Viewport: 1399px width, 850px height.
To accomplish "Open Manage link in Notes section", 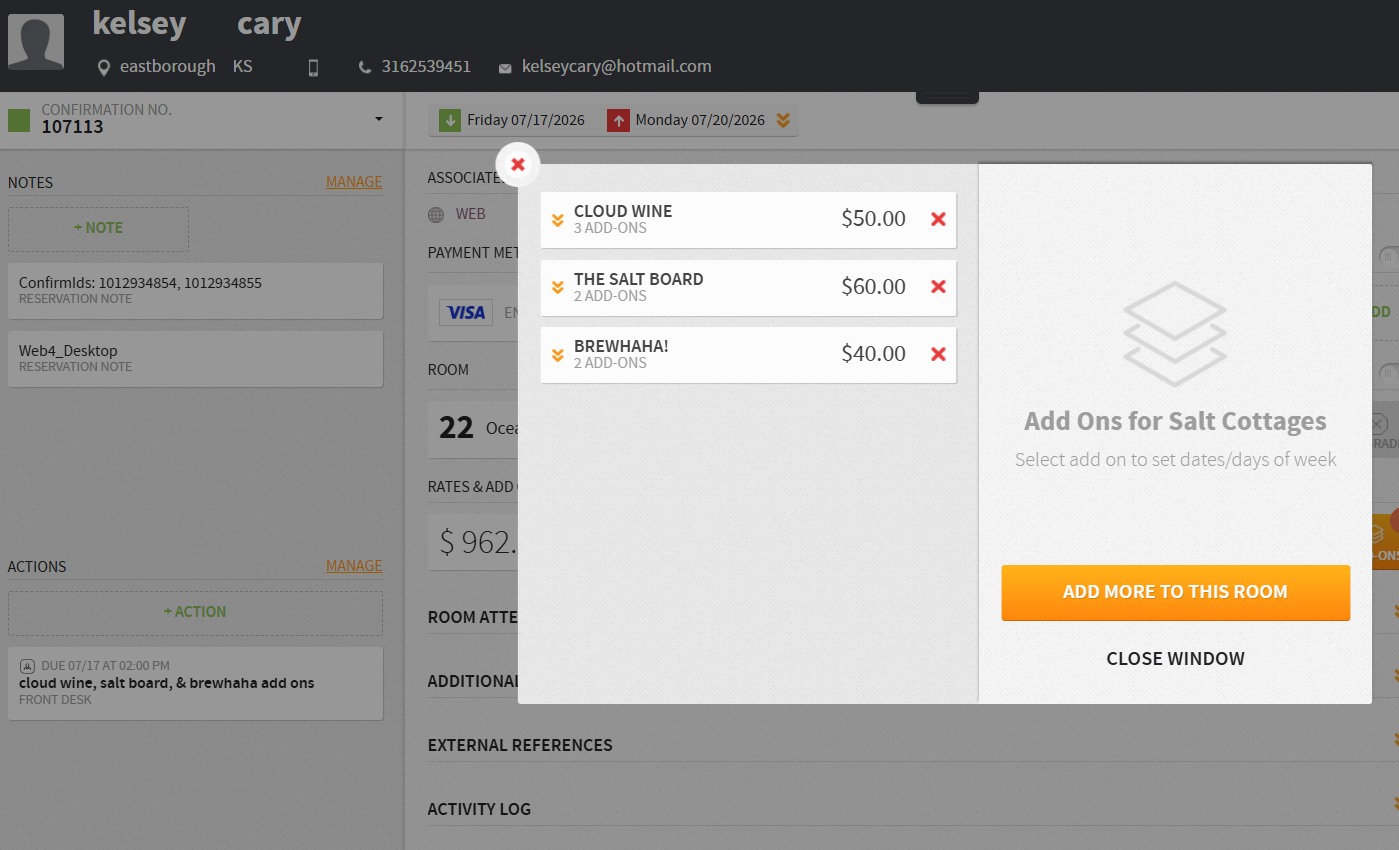I will pyautogui.click(x=354, y=182).
